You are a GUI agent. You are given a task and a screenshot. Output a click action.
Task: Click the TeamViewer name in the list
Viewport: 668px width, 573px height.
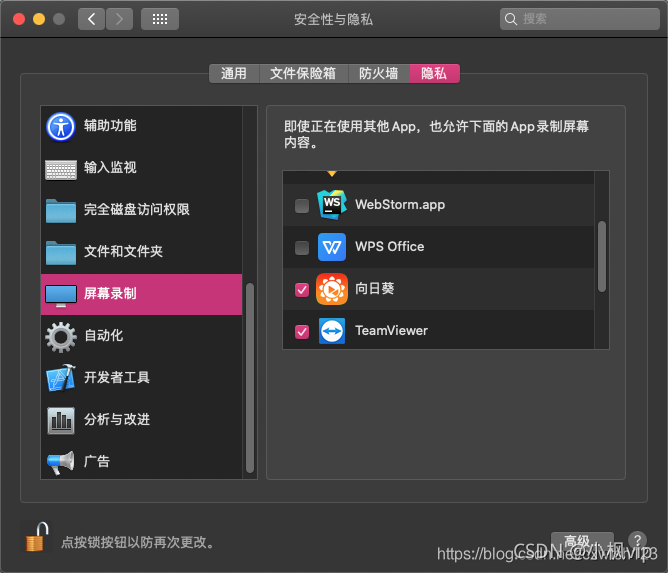(x=392, y=331)
